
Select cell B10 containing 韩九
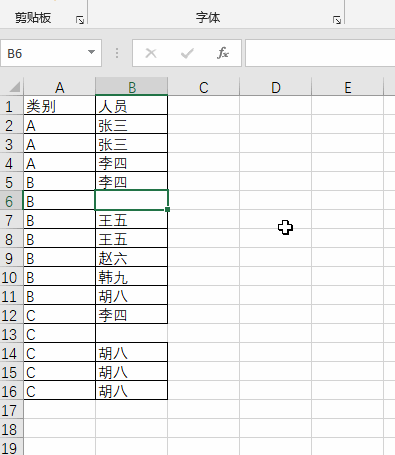(132, 277)
